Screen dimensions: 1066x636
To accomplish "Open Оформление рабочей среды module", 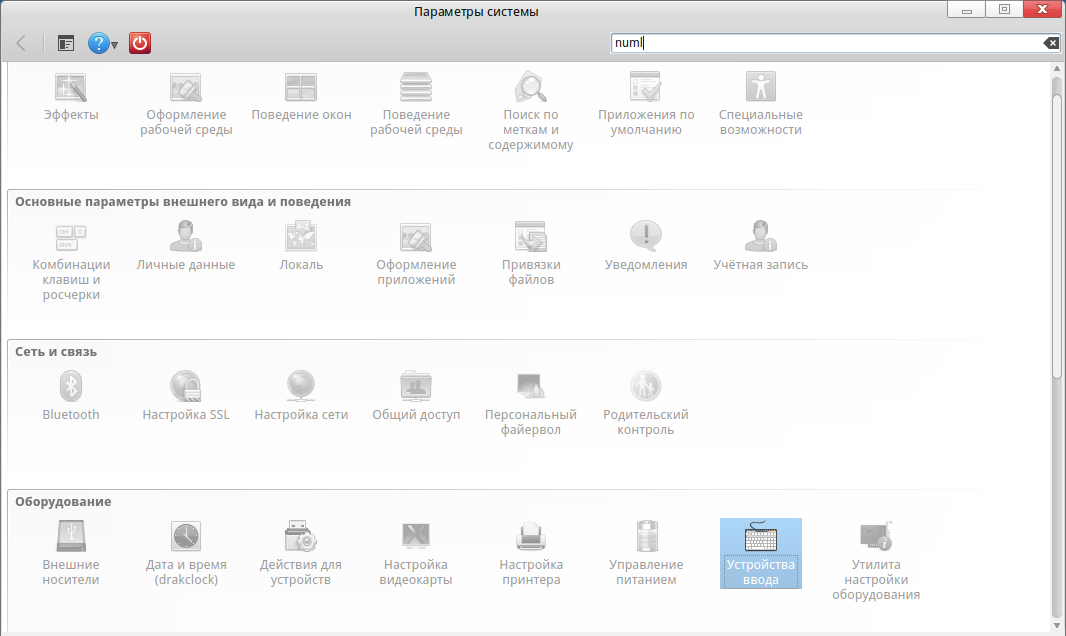I will click(186, 105).
